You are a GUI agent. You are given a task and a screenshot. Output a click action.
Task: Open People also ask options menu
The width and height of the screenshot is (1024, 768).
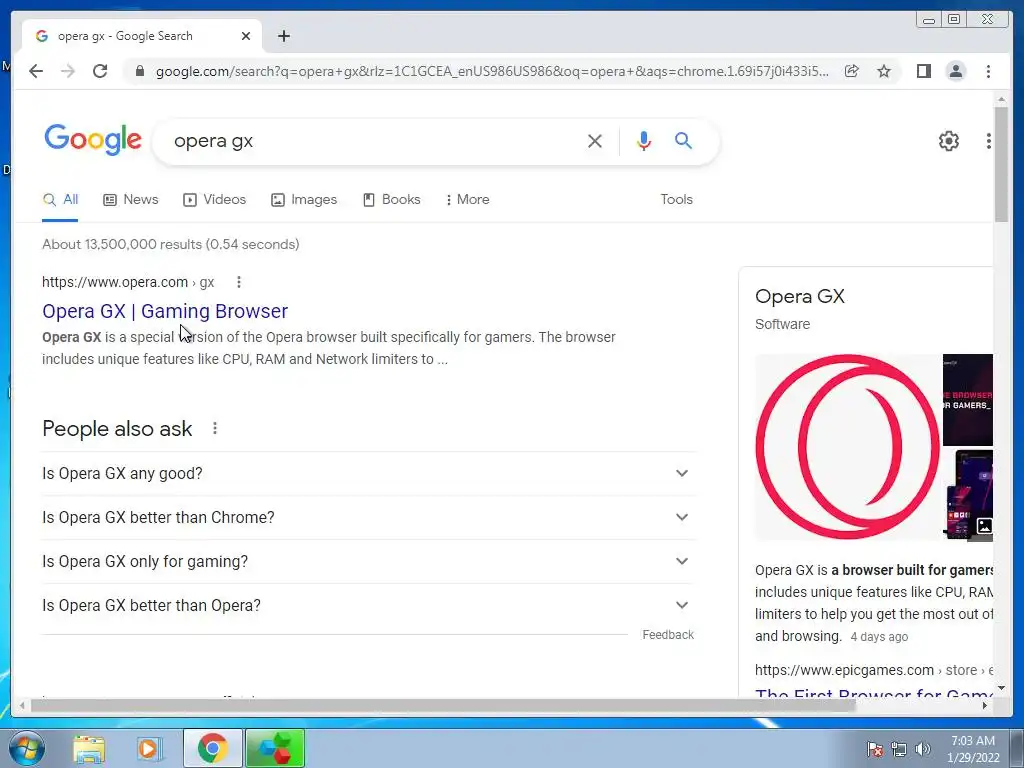(x=215, y=428)
